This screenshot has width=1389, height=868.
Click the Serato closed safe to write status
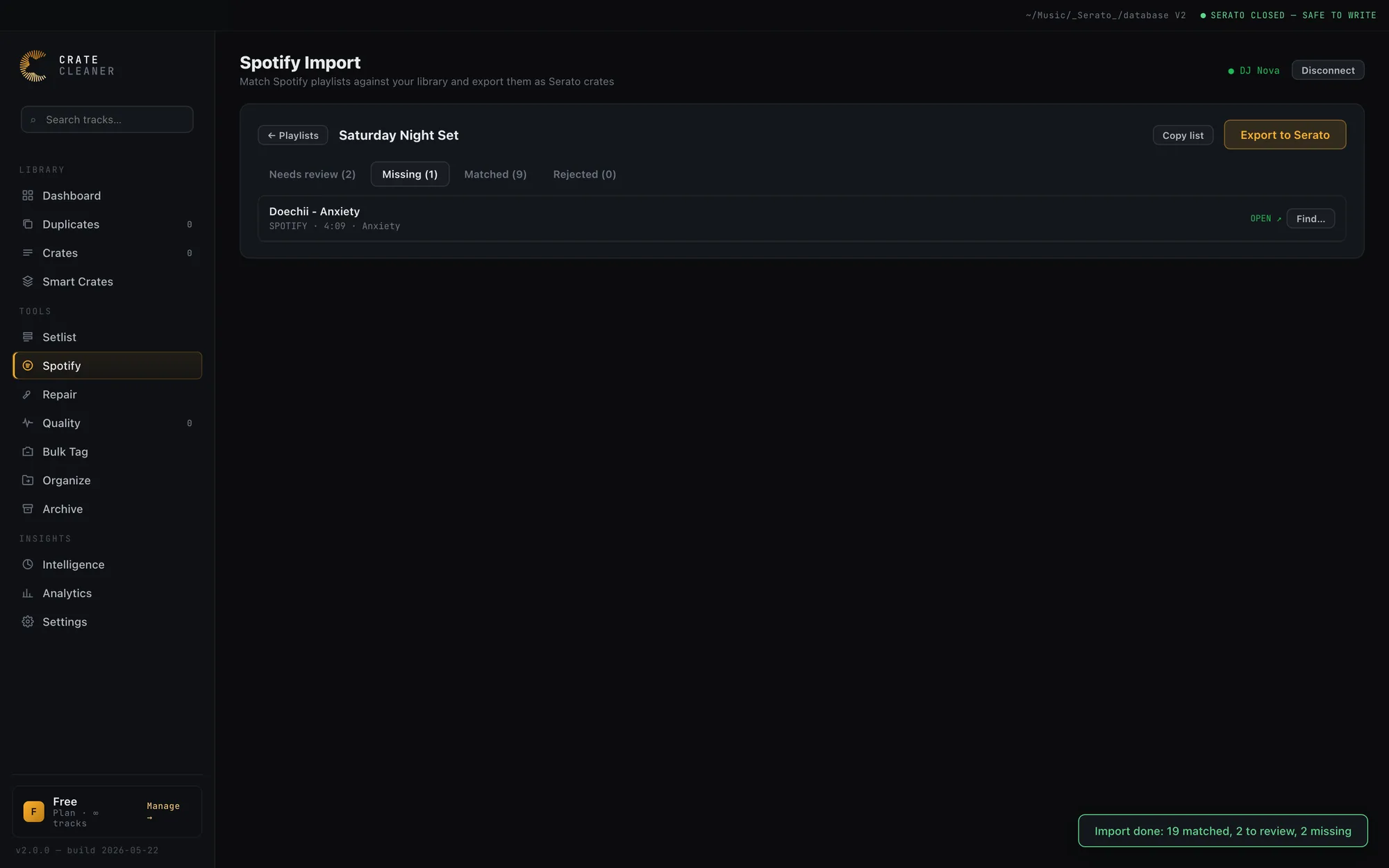click(x=1288, y=15)
